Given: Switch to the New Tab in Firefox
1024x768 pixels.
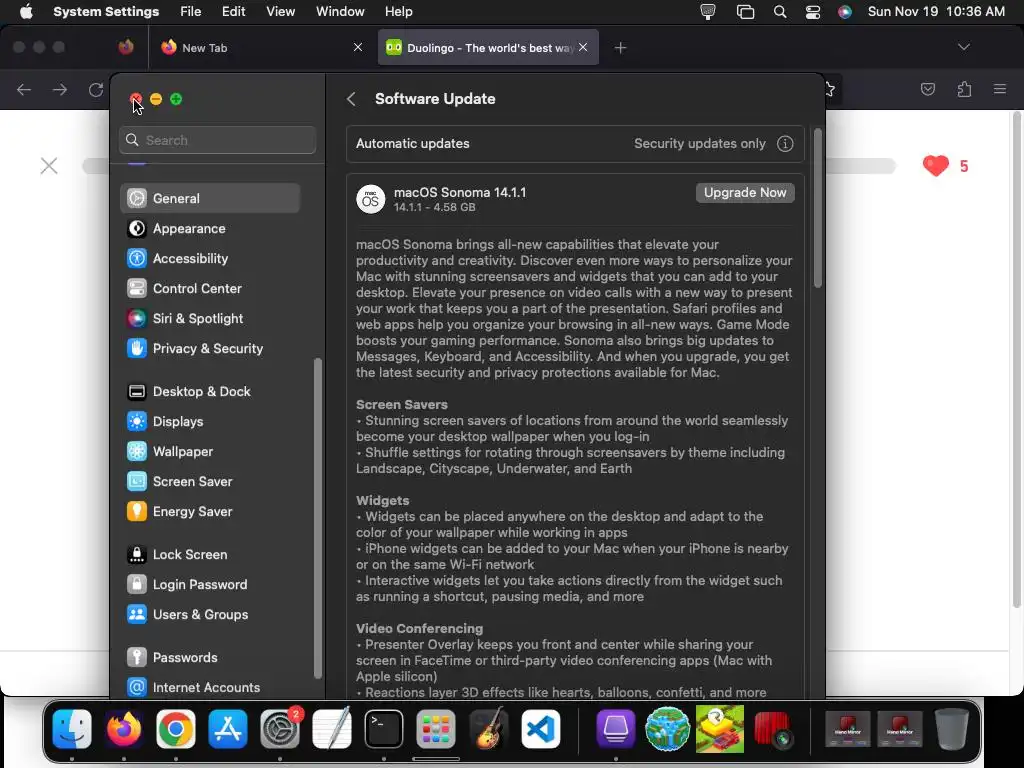Looking at the screenshot, I should [261, 48].
